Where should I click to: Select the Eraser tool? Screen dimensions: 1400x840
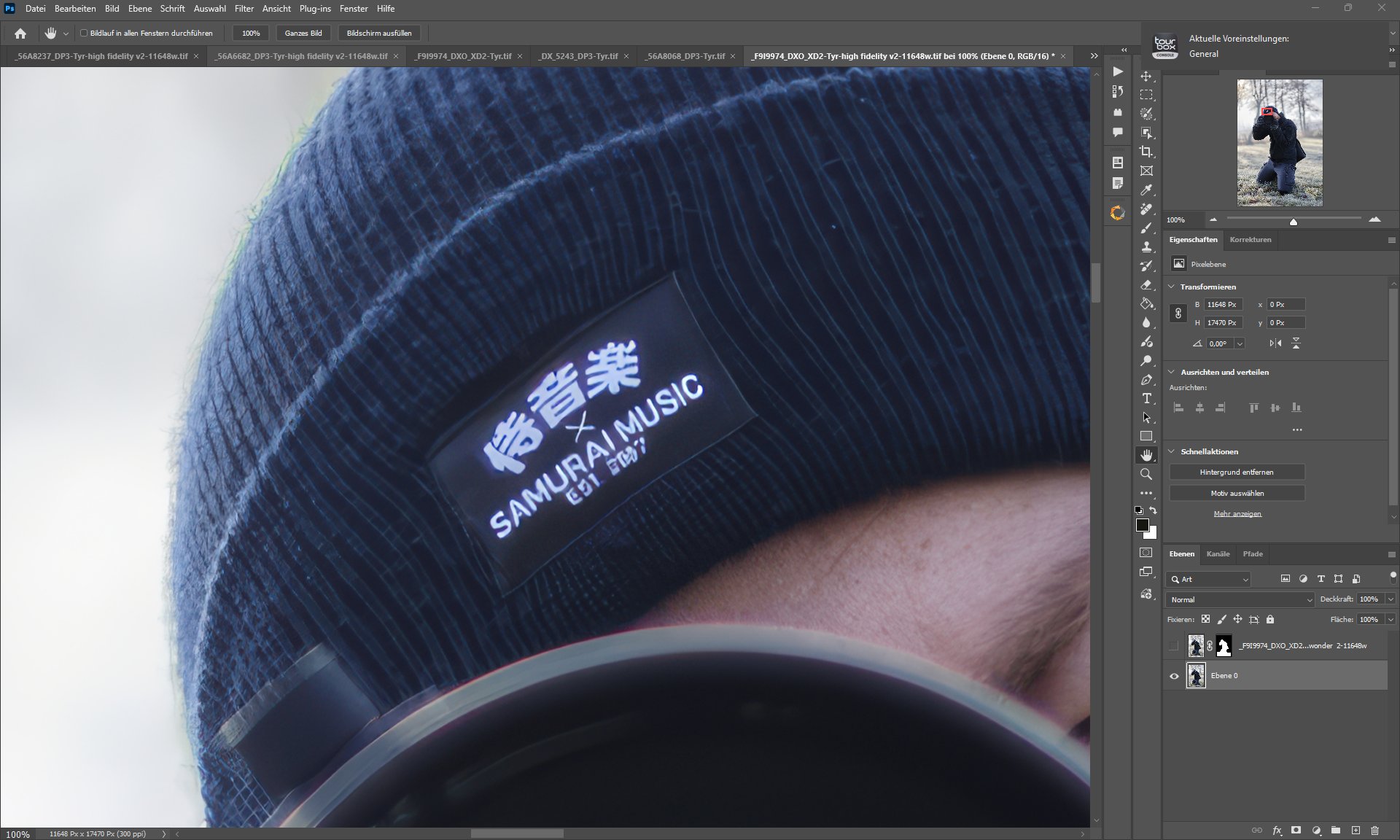tap(1146, 284)
